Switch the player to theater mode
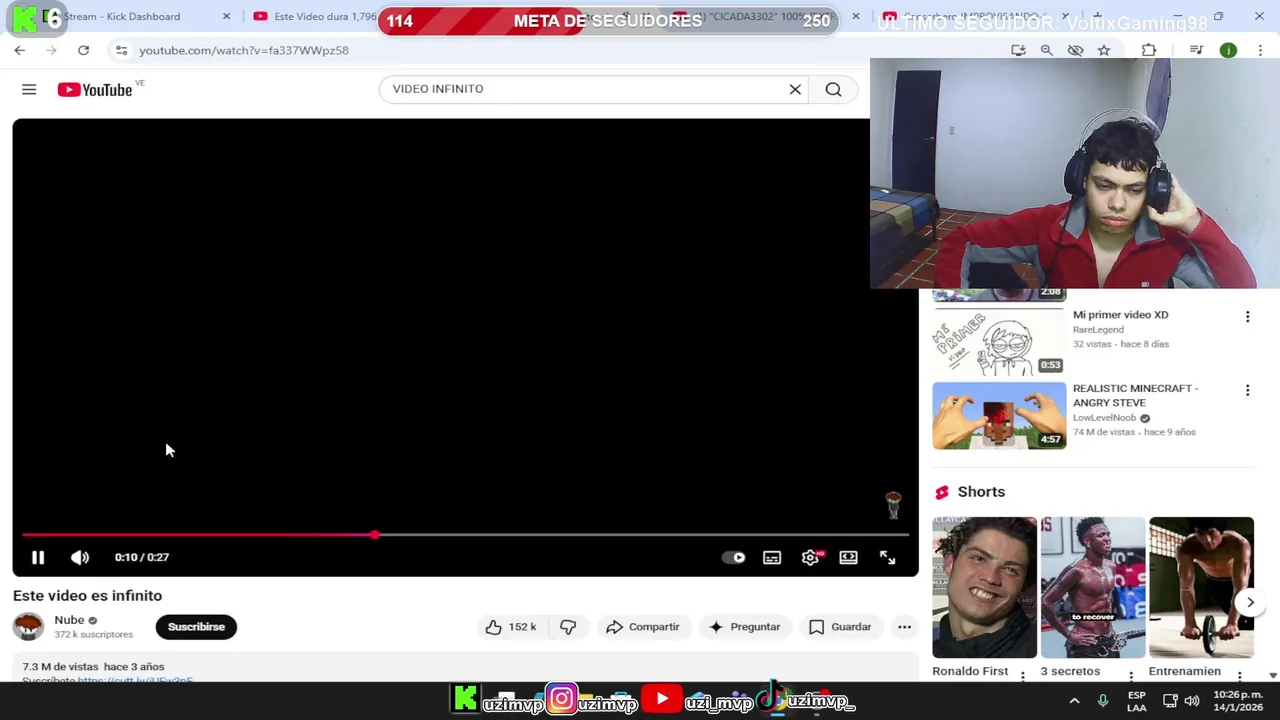Viewport: 1280px width, 720px height. tap(848, 557)
